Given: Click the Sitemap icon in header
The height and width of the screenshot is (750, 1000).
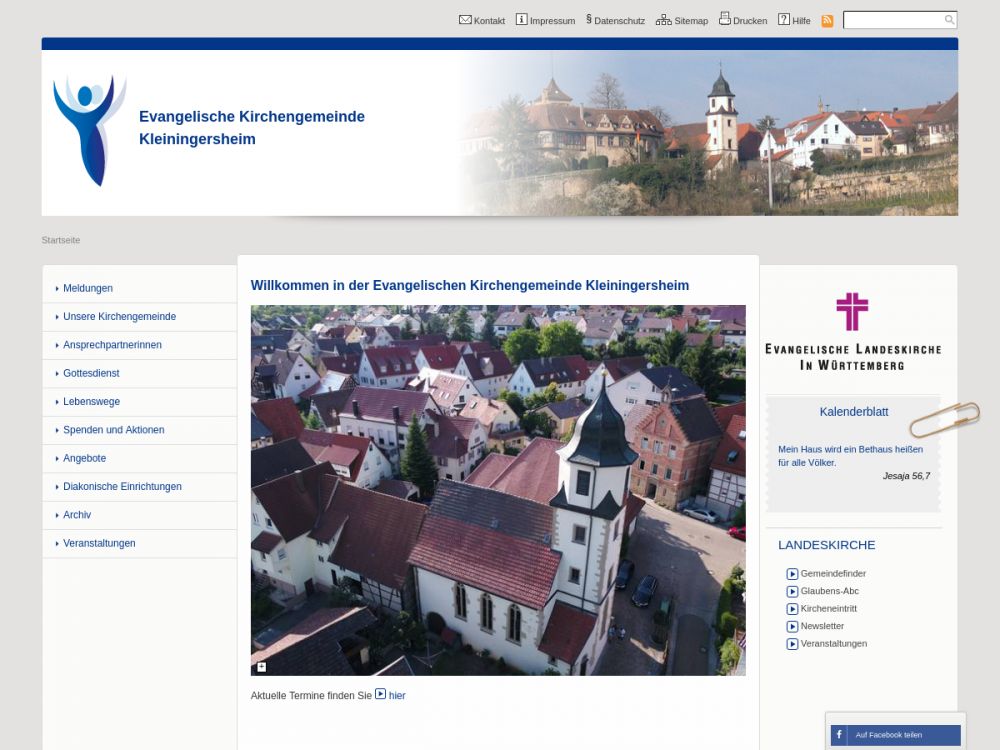Looking at the screenshot, I should tap(664, 20).
